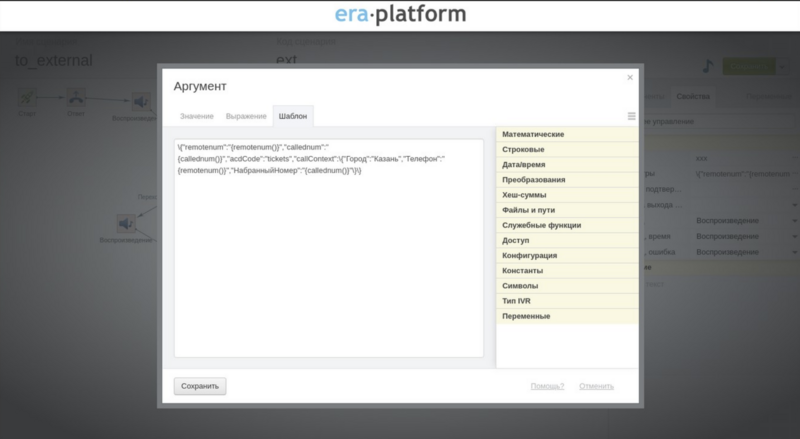Expand the Строковые function group
The image size is (800, 439).
(567, 150)
